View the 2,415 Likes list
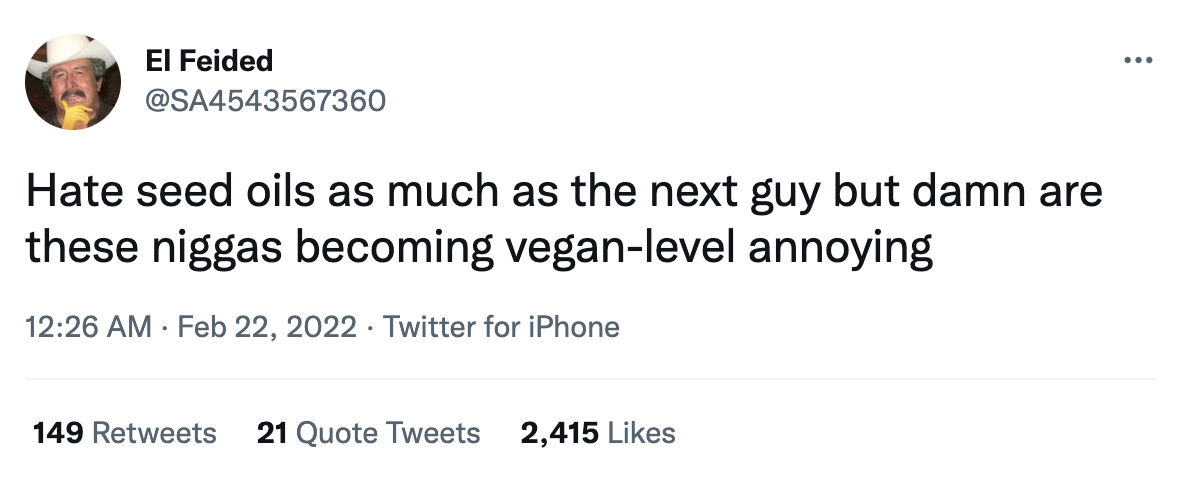 (x=598, y=433)
